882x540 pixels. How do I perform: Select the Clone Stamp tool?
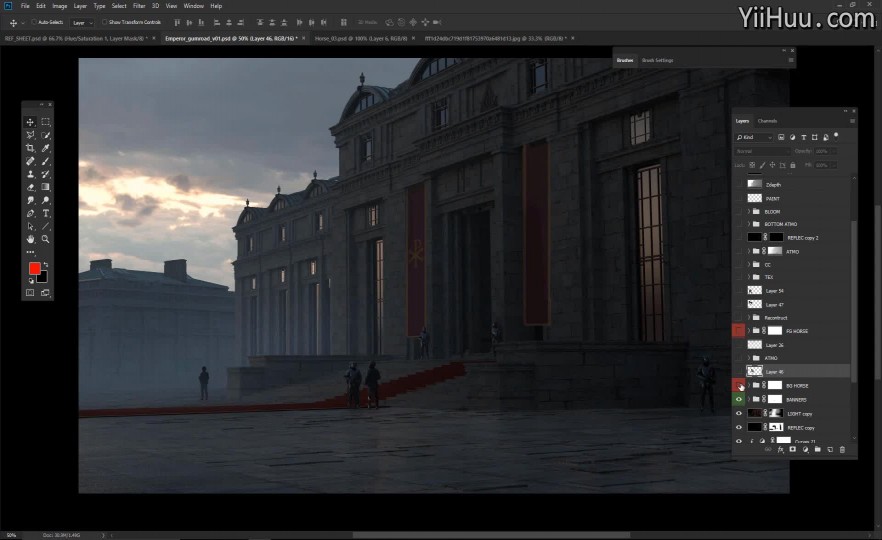point(30,174)
